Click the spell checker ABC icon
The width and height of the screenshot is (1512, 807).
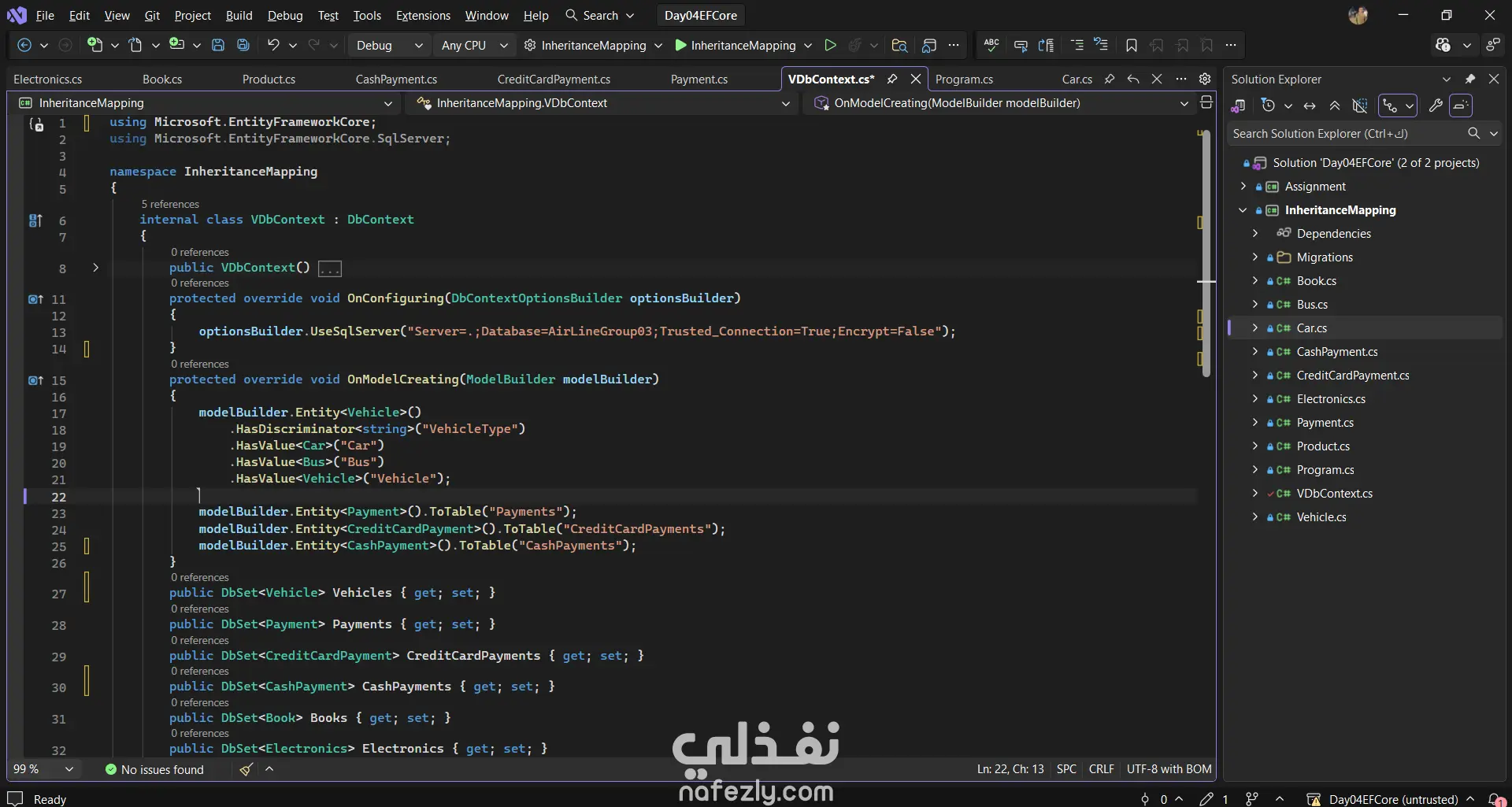click(991, 46)
